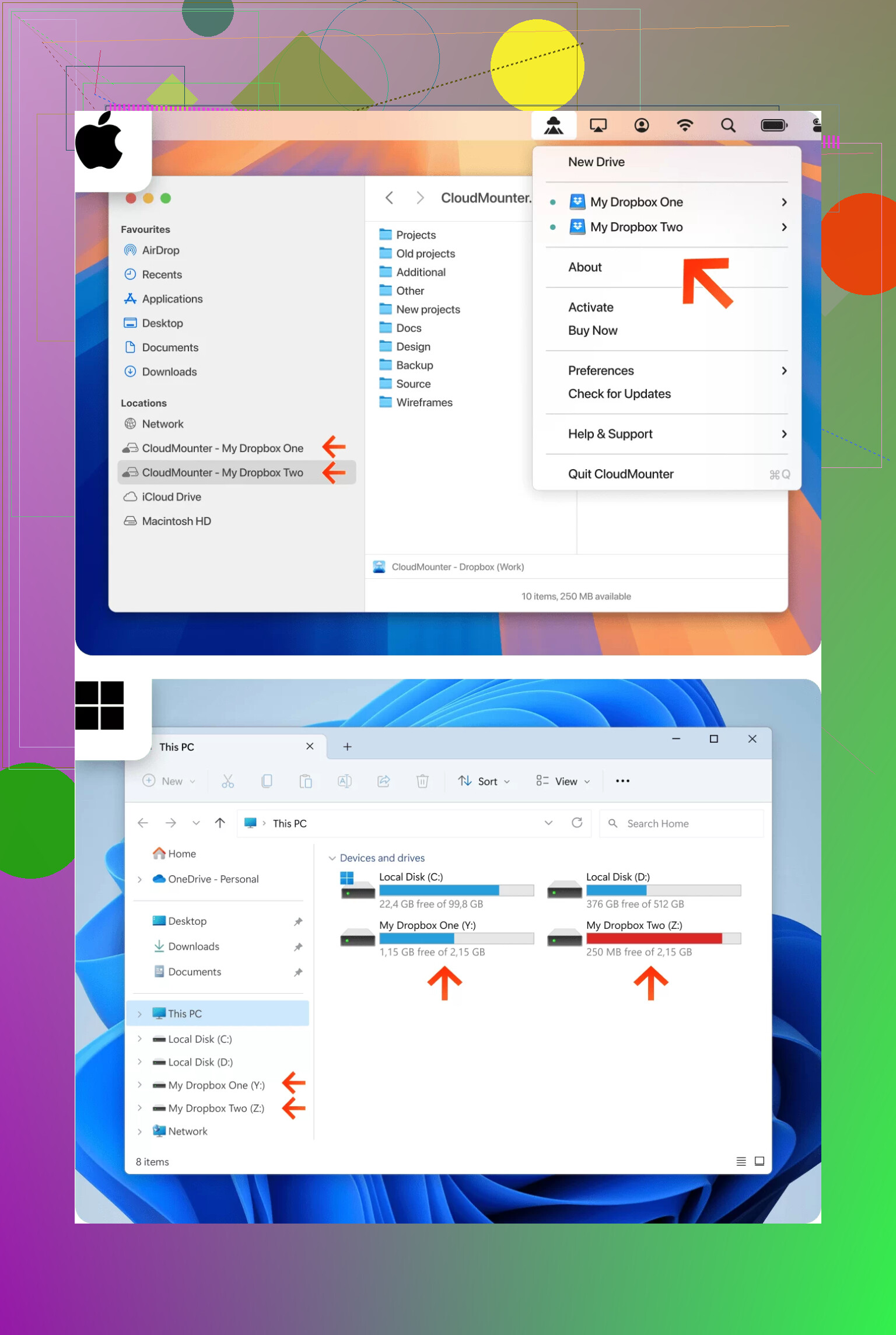This screenshot has width=896, height=1335.
Task: Click the battery status icon
Action: pyautogui.click(x=774, y=125)
